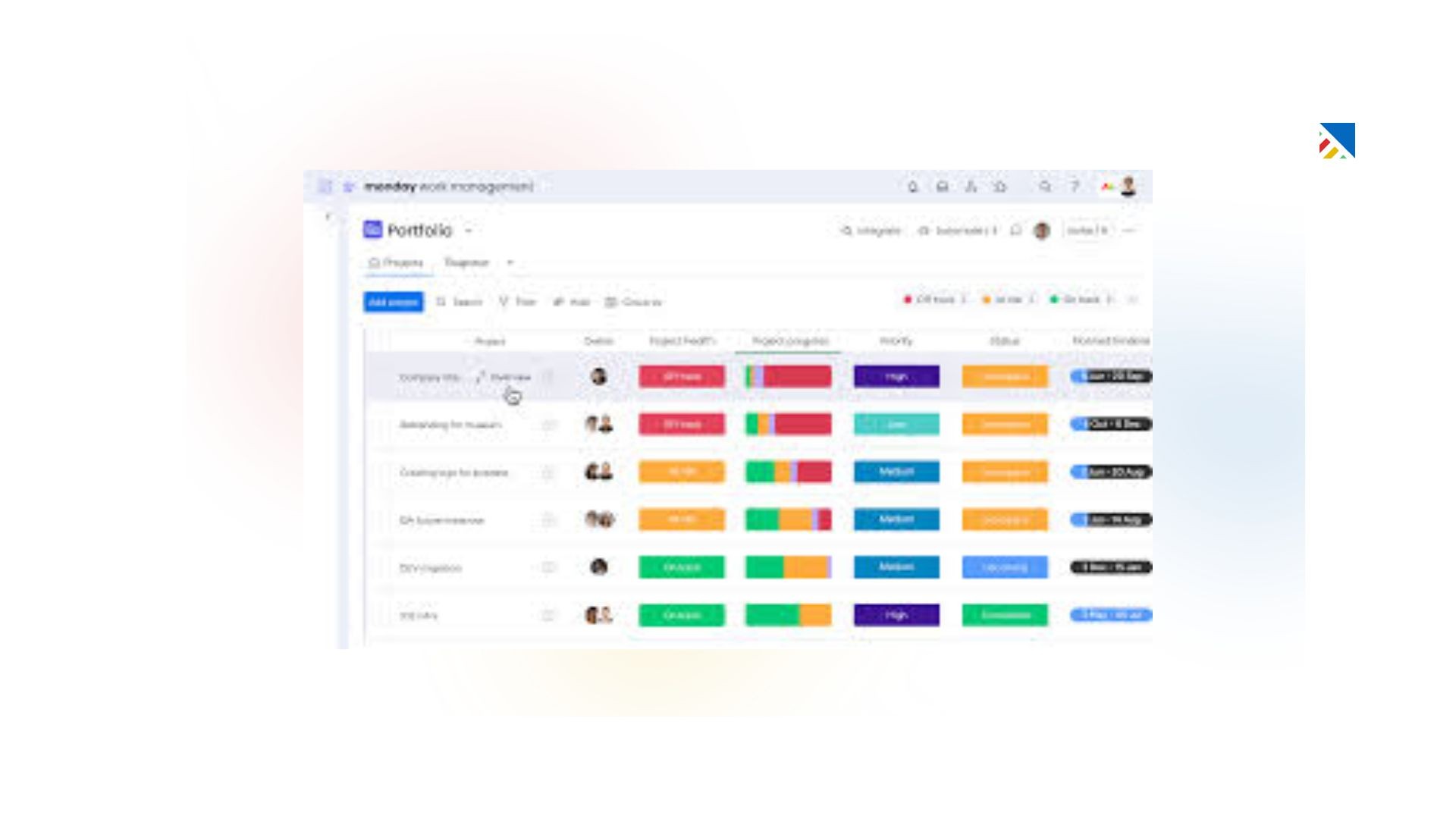Click the blue Add project button
This screenshot has width=1456, height=819.
coord(393,302)
